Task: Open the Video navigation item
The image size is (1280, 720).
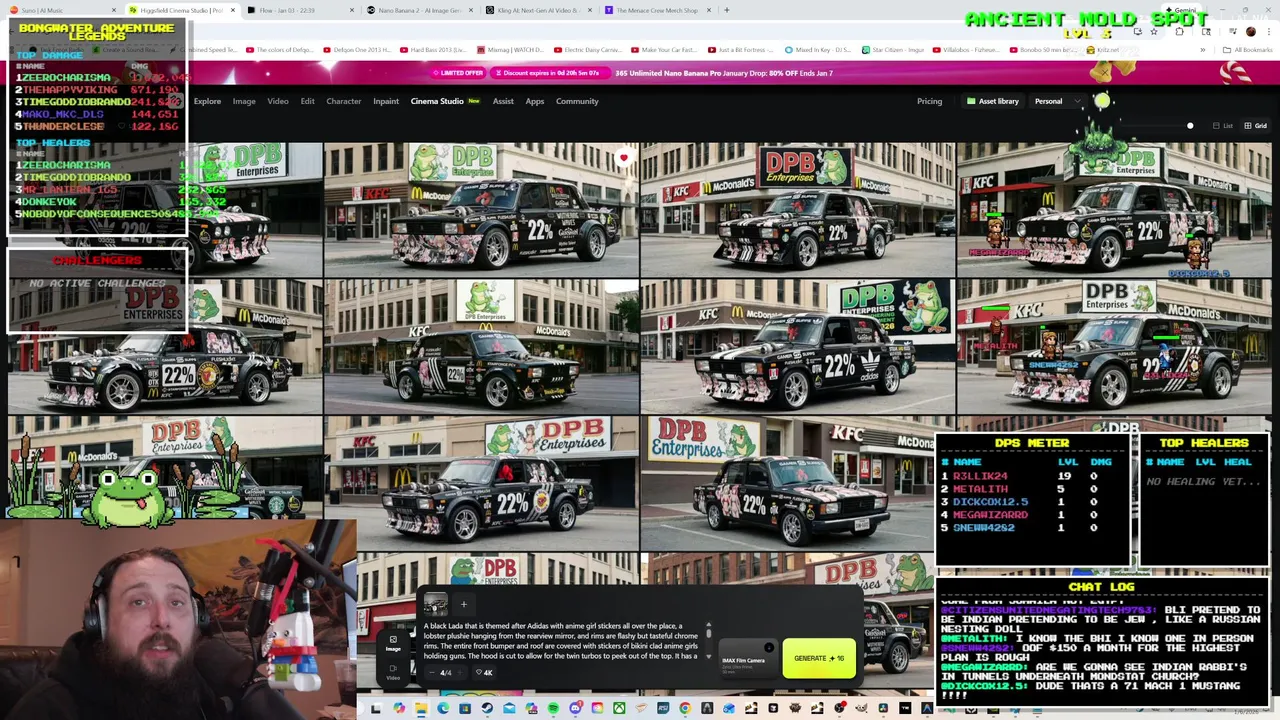Action: [278, 101]
